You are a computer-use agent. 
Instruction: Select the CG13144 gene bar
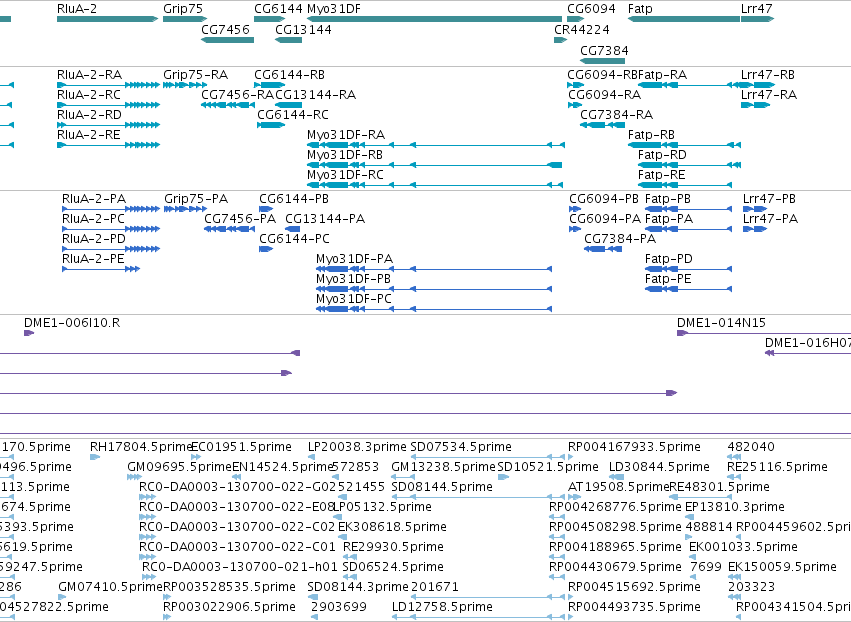(x=288, y=40)
